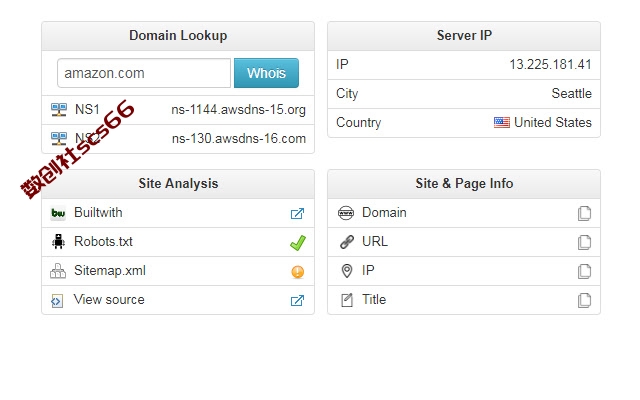
Task: Click the Site Analysis panel header
Action: pyautogui.click(x=178, y=184)
